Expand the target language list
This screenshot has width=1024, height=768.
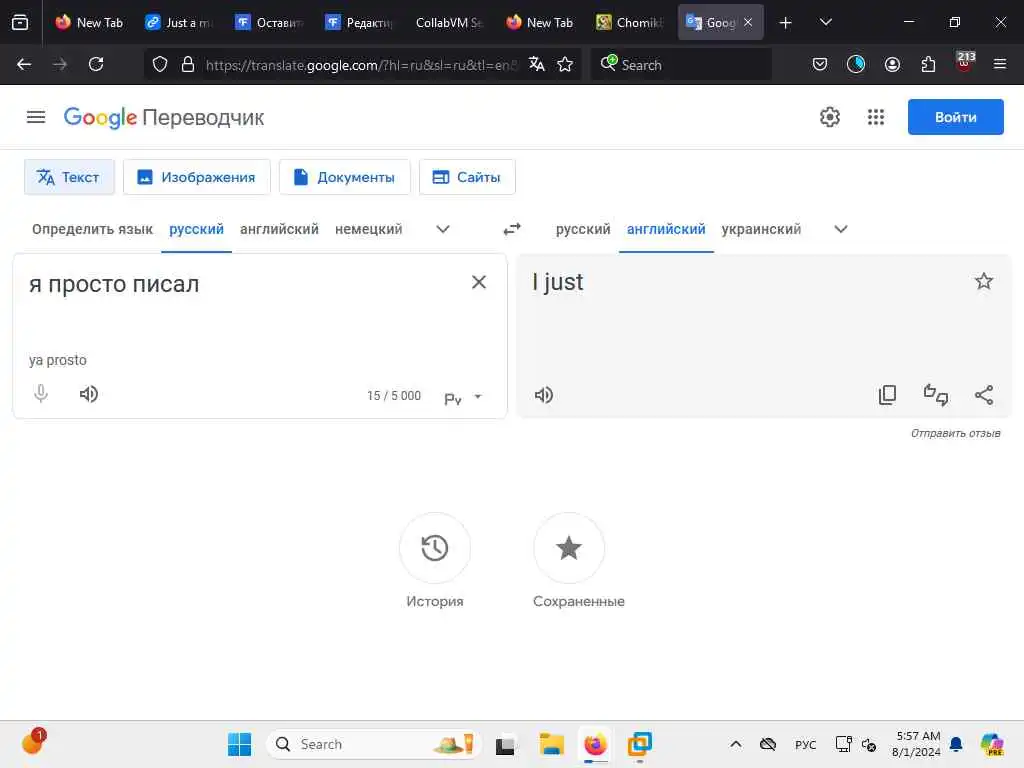click(x=841, y=229)
